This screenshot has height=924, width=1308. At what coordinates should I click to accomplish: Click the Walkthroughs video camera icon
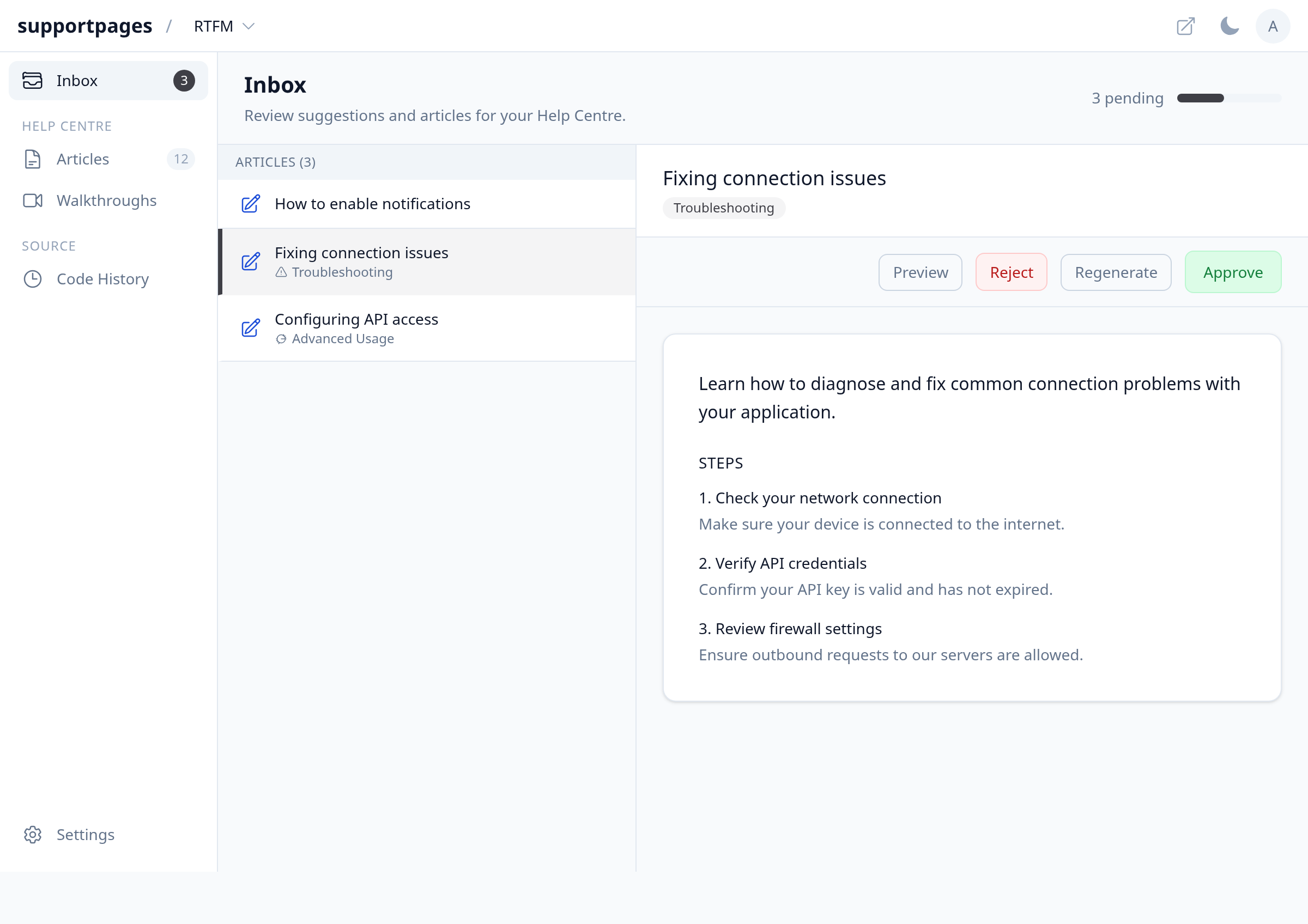click(33, 201)
